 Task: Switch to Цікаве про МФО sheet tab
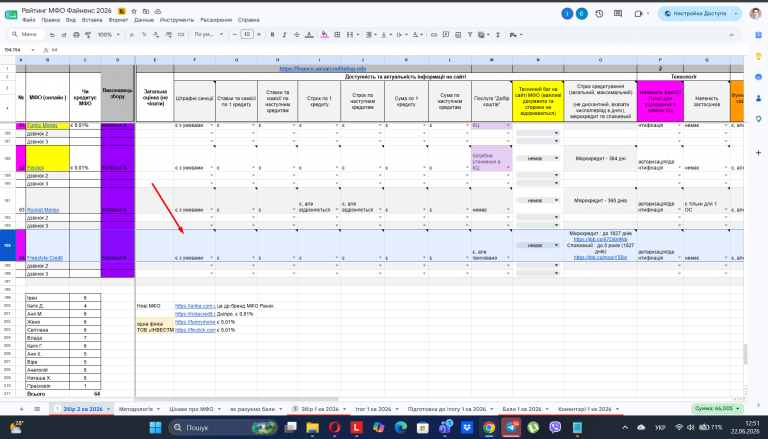[x=192, y=409]
